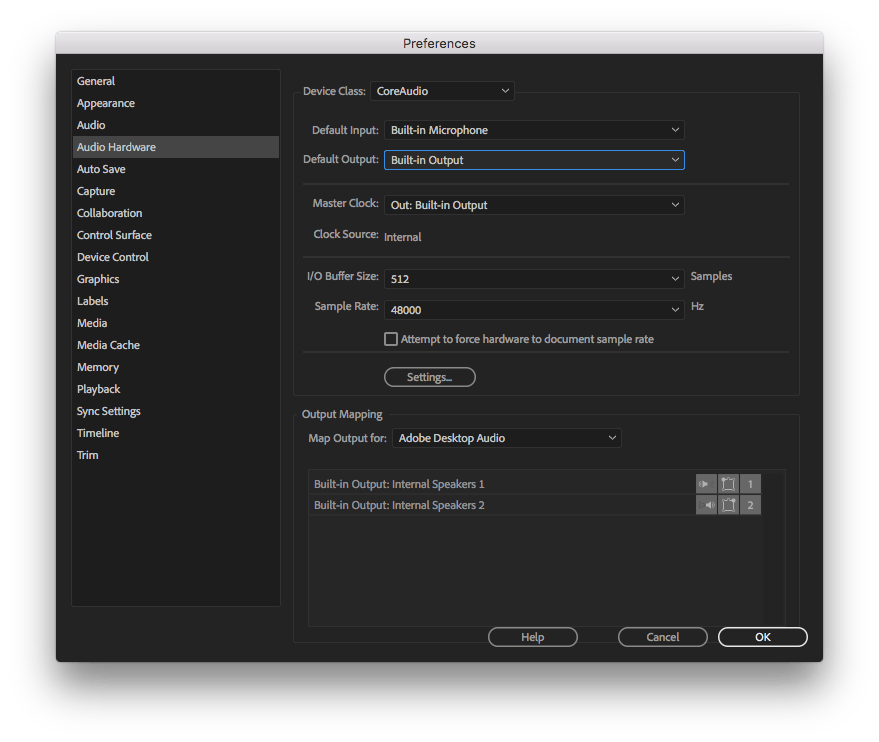The width and height of the screenshot is (879, 742).
Task: Select Trim preferences category
Action: (x=175, y=455)
